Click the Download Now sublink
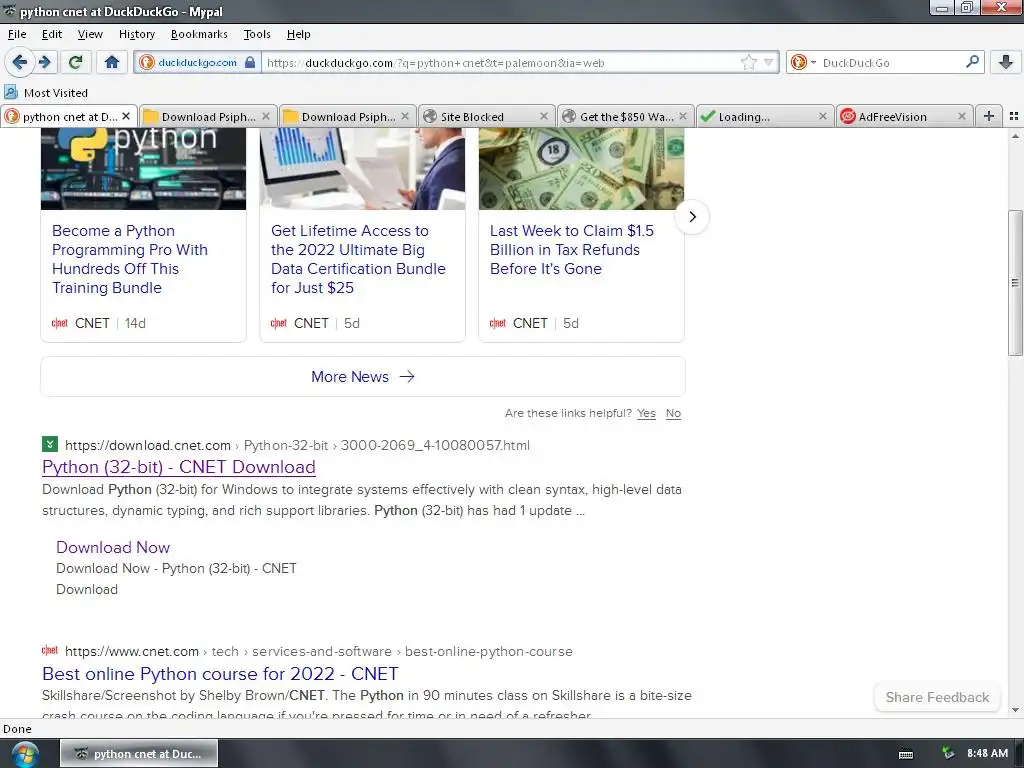This screenshot has height=768, width=1024. point(113,547)
